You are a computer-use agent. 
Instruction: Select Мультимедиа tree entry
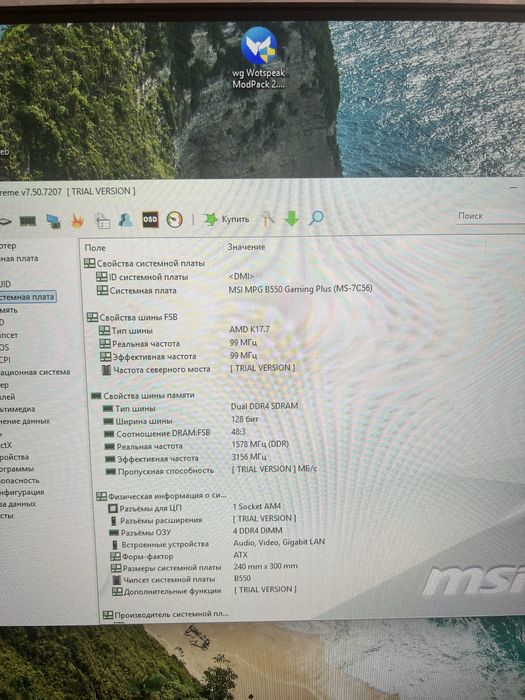[x=17, y=409]
